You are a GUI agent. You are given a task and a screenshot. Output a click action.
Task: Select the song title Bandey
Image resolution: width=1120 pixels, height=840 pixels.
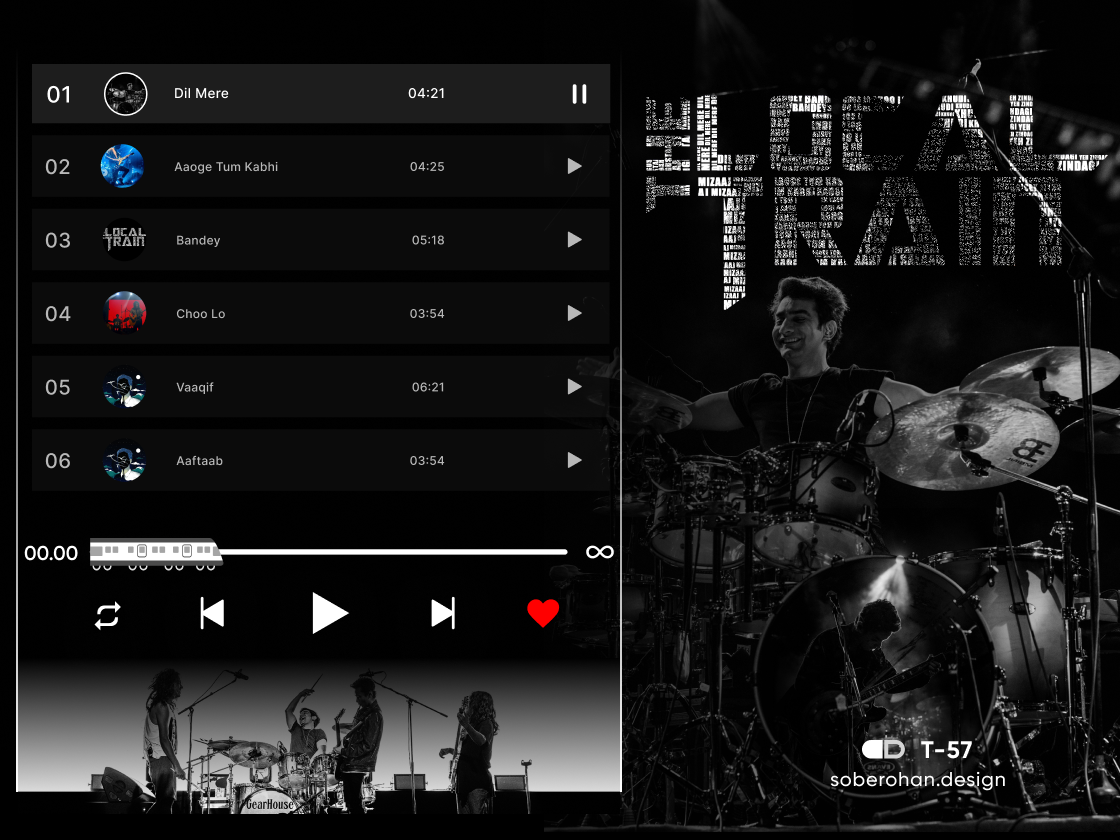tap(198, 240)
